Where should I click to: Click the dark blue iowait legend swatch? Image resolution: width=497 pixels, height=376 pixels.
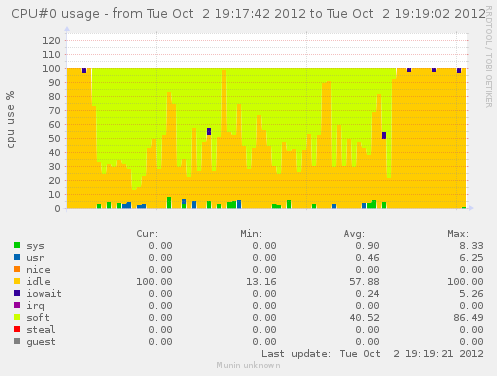[17, 293]
